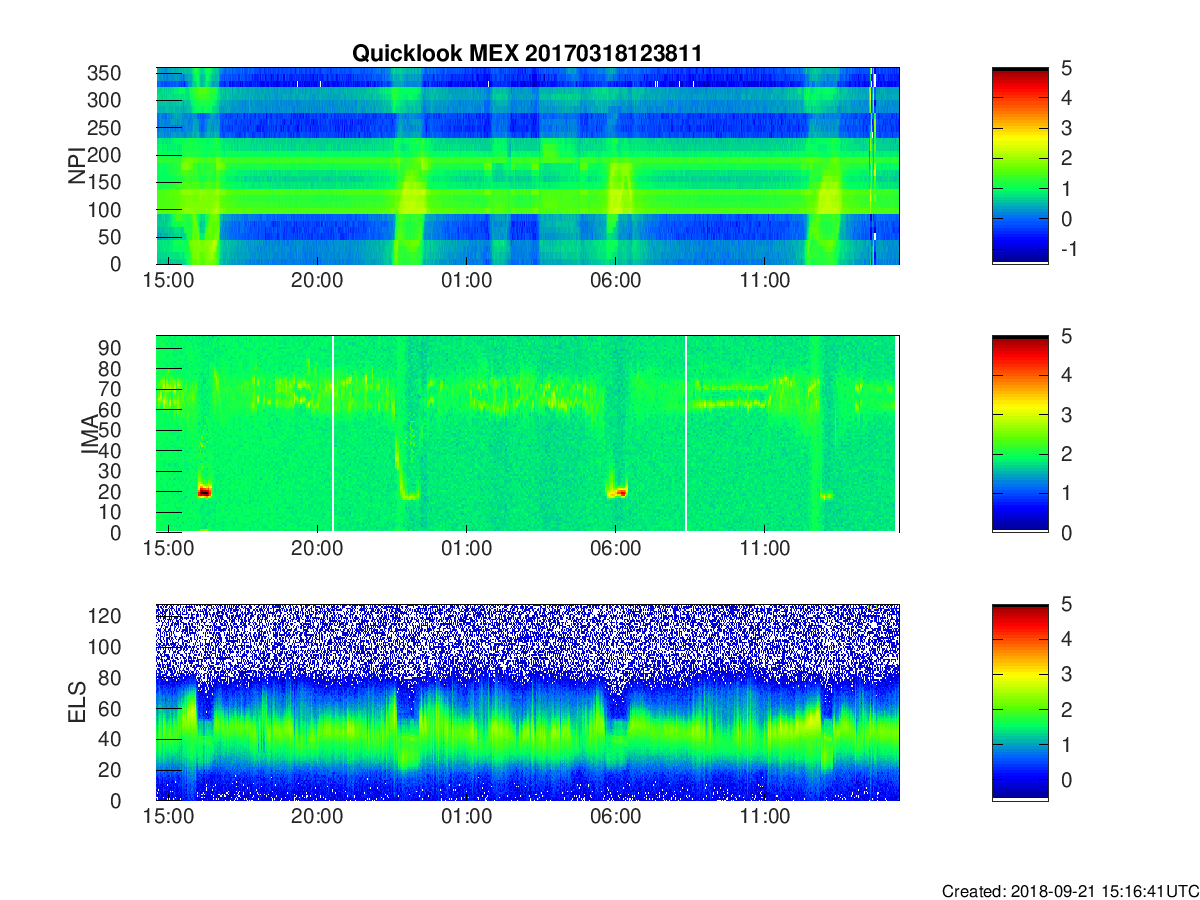Click the red IMA hotspot near 06:00
1200x900 pixels.
[x=620, y=492]
